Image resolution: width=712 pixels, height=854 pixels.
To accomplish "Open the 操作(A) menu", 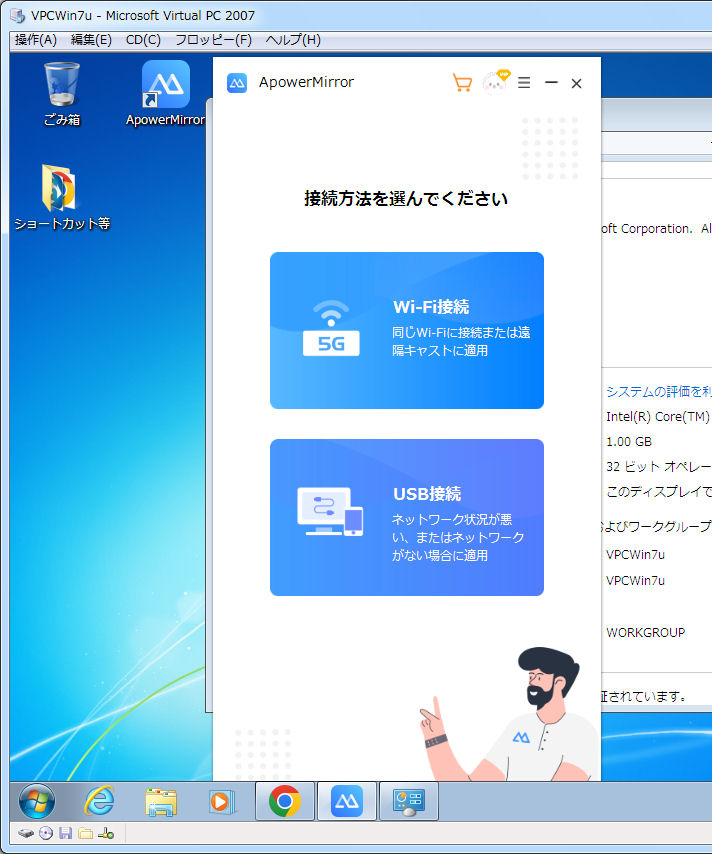I will click(35, 40).
